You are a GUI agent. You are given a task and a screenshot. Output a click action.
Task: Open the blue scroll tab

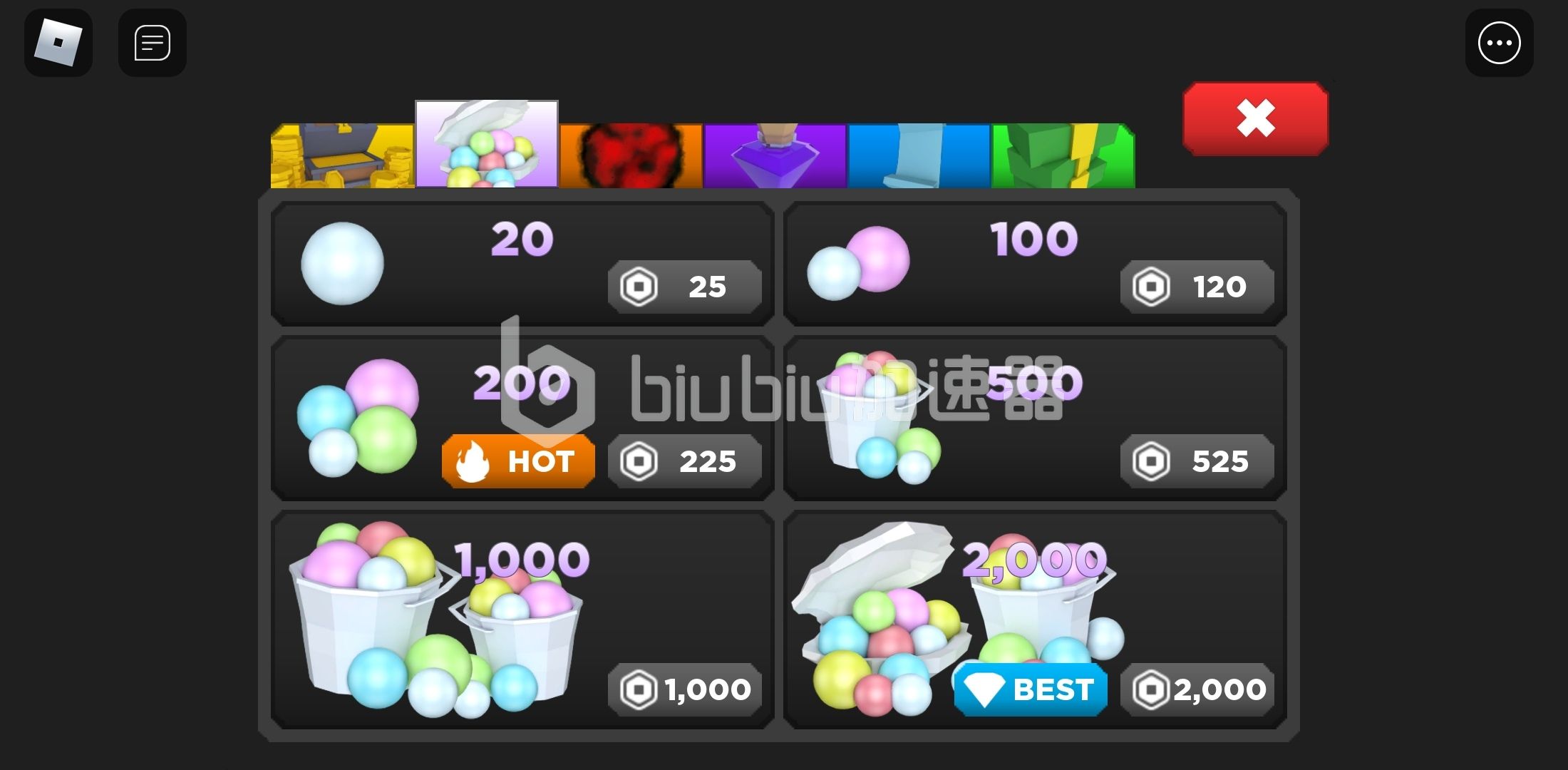point(919,156)
